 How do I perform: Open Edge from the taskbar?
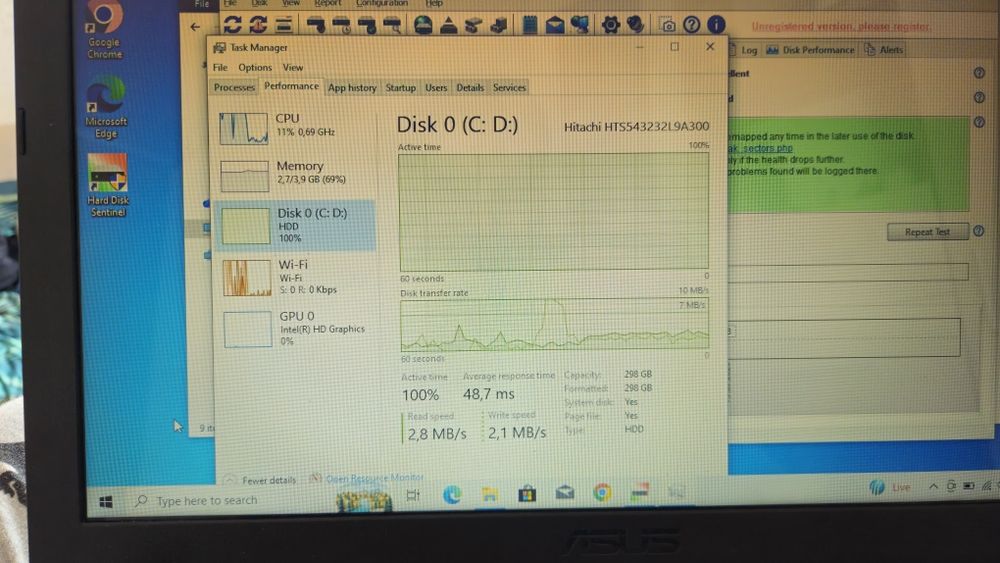[x=452, y=494]
